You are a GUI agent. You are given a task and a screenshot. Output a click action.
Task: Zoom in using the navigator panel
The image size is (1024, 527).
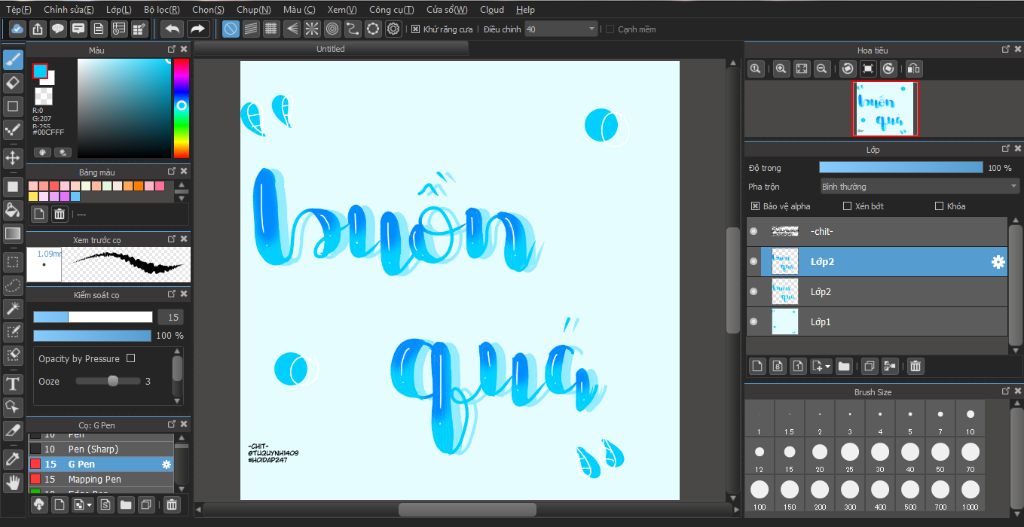pyautogui.click(x=781, y=69)
